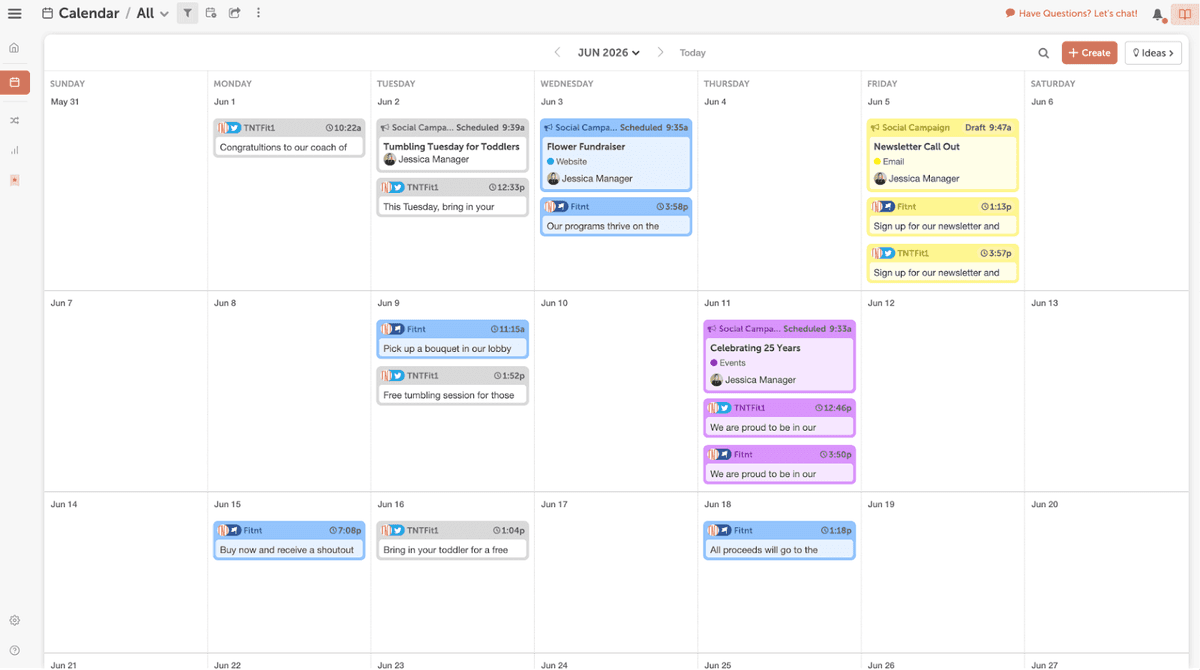The image size is (1200, 670).
Task: Click the Help question mark icon in sidebar
Action: (x=14, y=648)
